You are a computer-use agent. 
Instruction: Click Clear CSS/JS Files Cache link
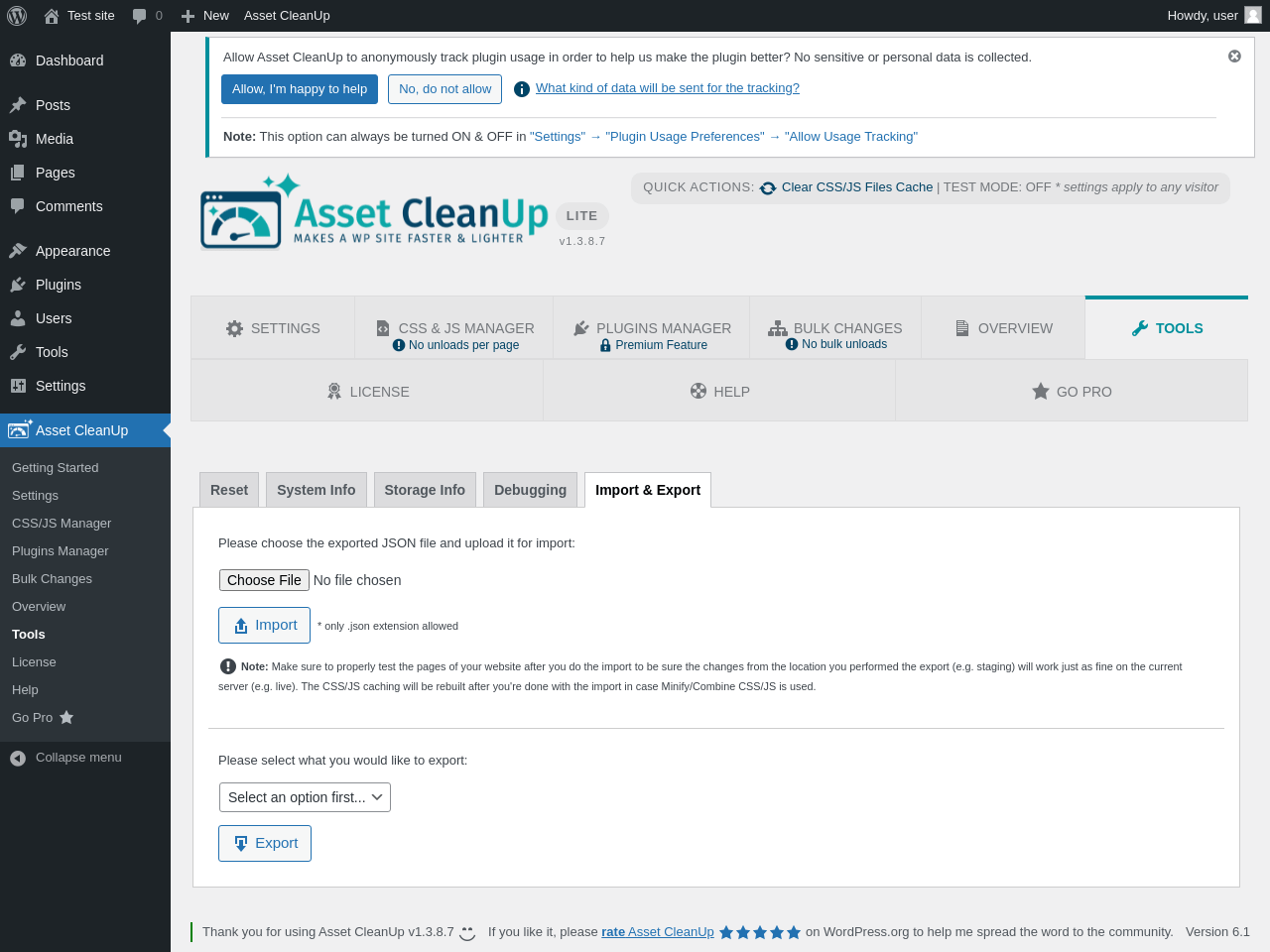tap(857, 187)
